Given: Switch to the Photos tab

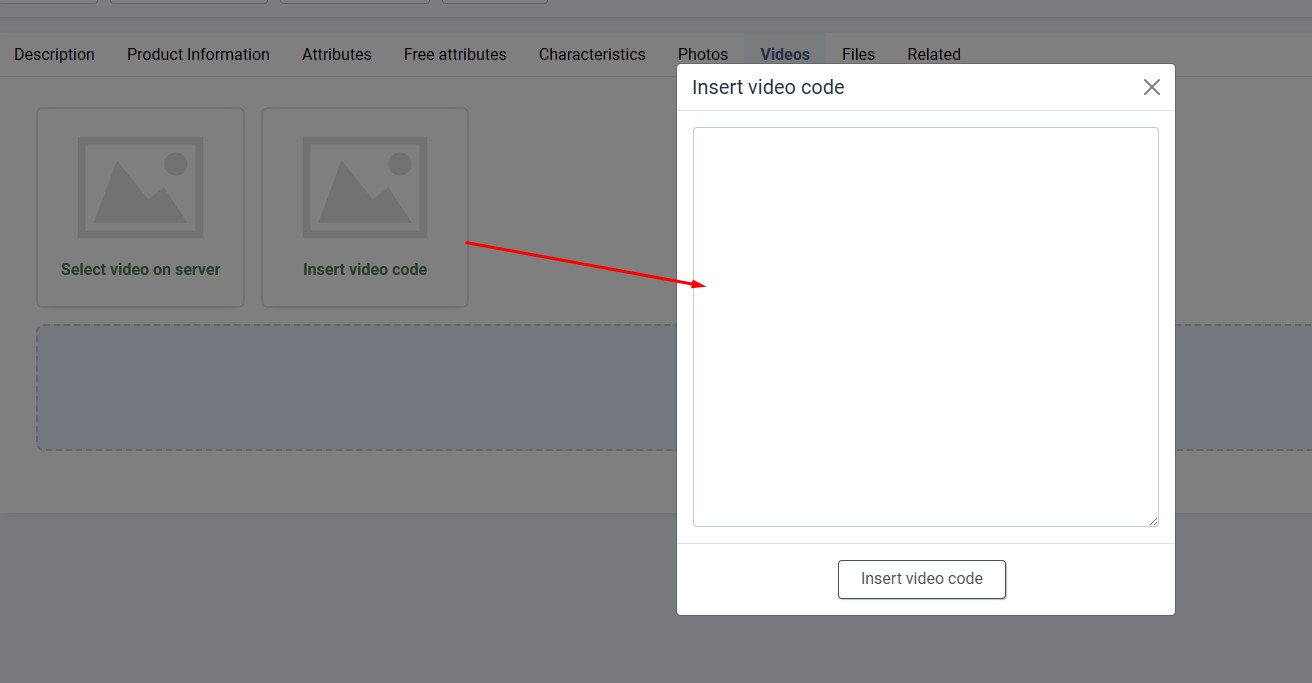Looking at the screenshot, I should coord(703,54).
